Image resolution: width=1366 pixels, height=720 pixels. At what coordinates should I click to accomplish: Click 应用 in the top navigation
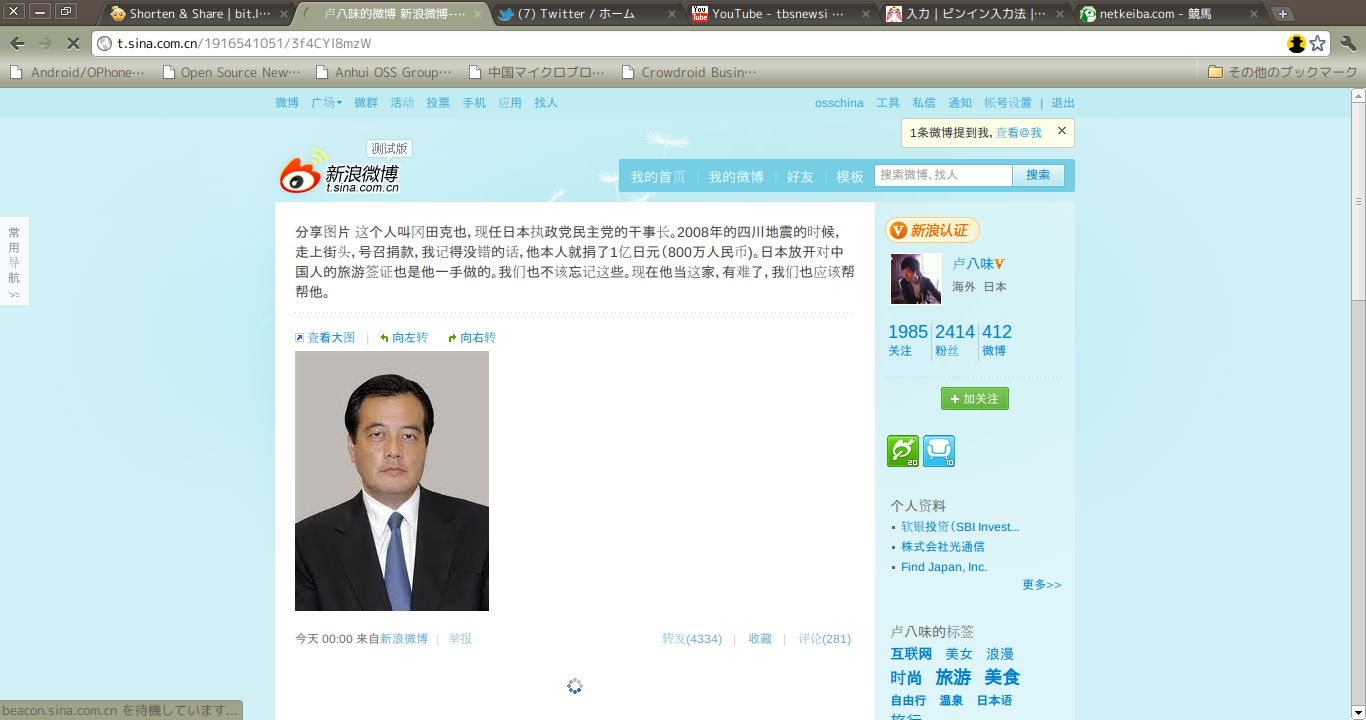pyautogui.click(x=510, y=103)
